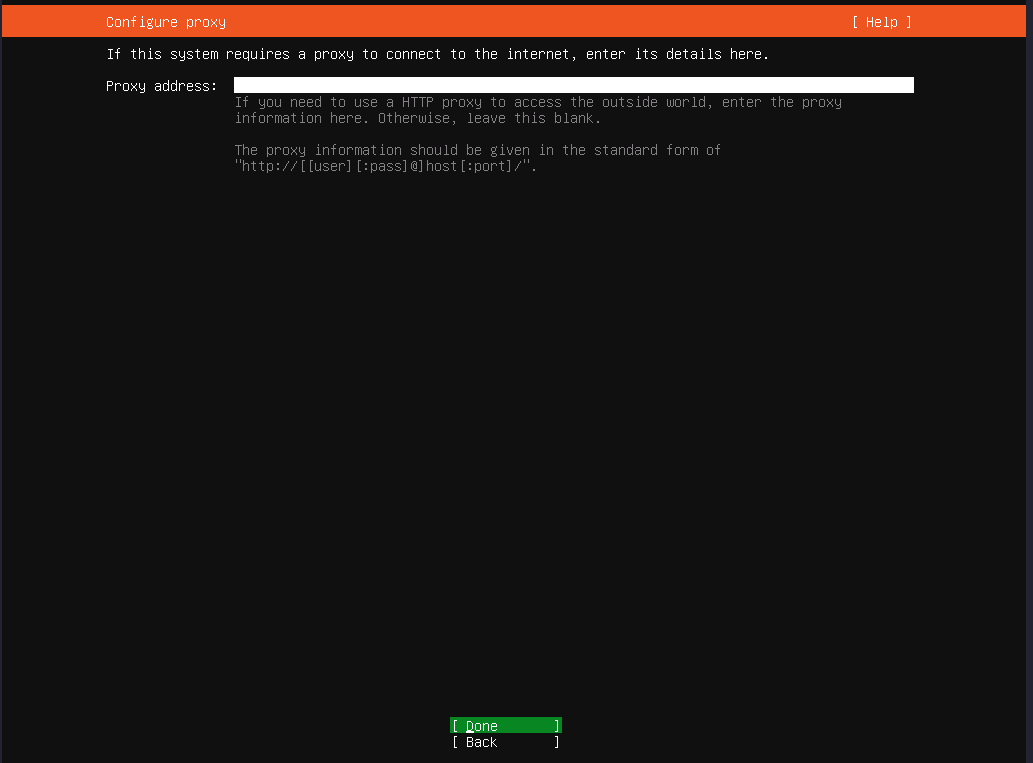Image resolution: width=1033 pixels, height=763 pixels.
Task: Click the [:pass] segment of the URL format
Action: click(381, 166)
